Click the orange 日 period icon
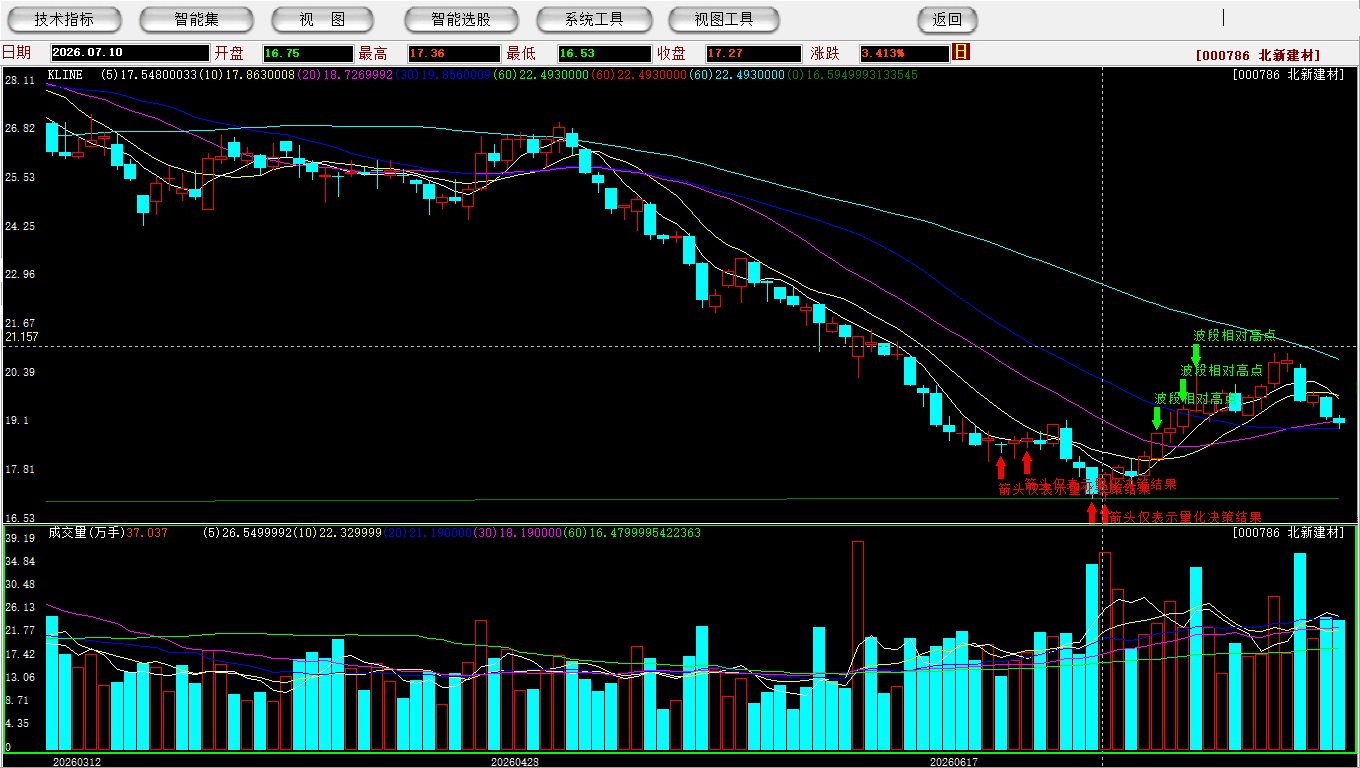The width and height of the screenshot is (1360, 768). [961, 52]
